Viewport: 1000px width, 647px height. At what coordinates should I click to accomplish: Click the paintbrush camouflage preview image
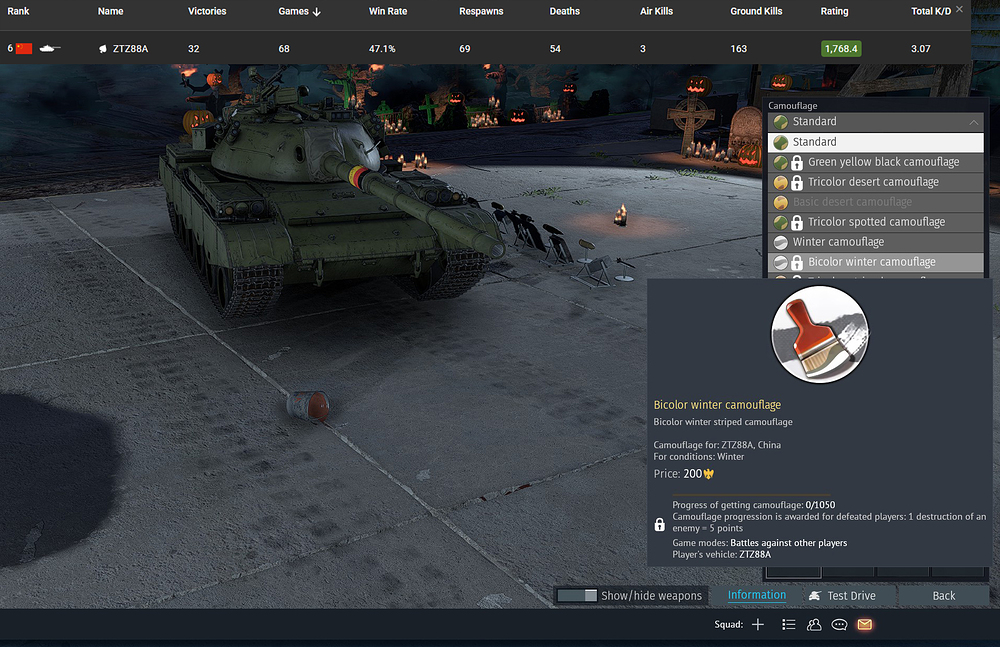[x=820, y=334]
